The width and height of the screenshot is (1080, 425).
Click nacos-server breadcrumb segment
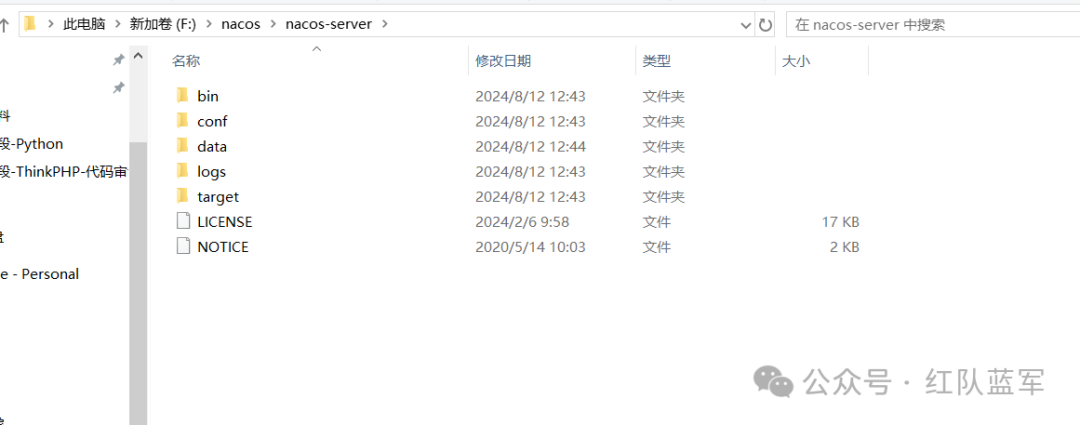pos(329,25)
